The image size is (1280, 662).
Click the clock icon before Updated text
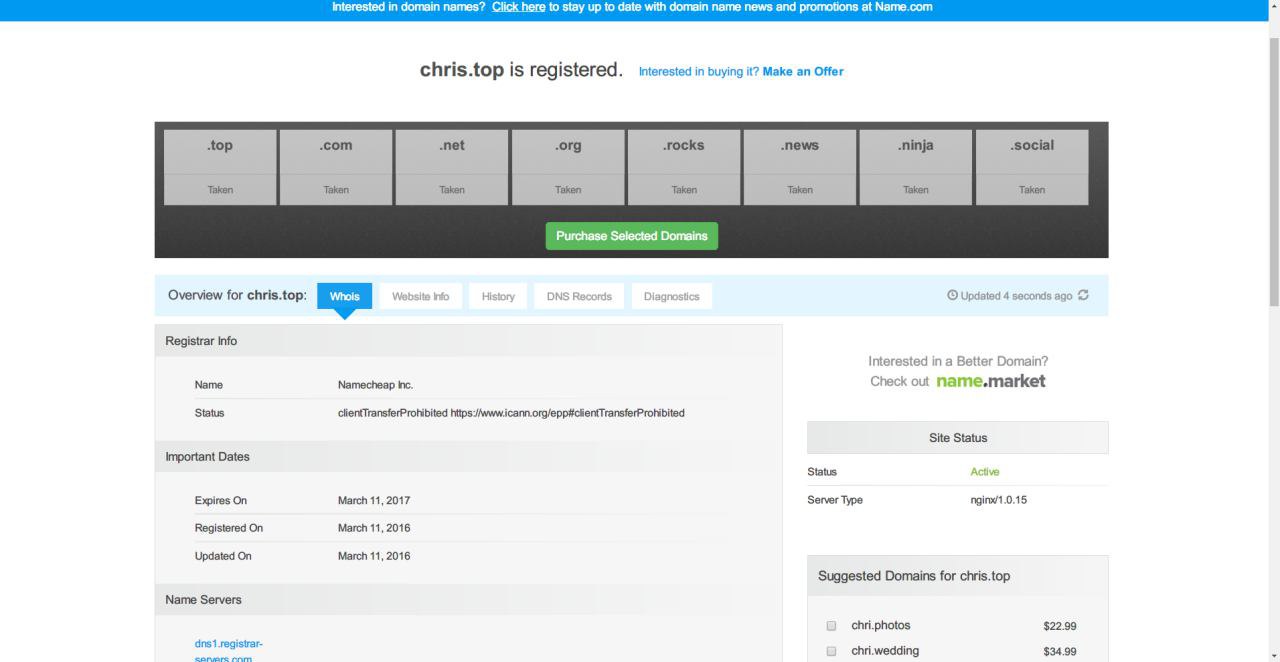(x=952, y=295)
